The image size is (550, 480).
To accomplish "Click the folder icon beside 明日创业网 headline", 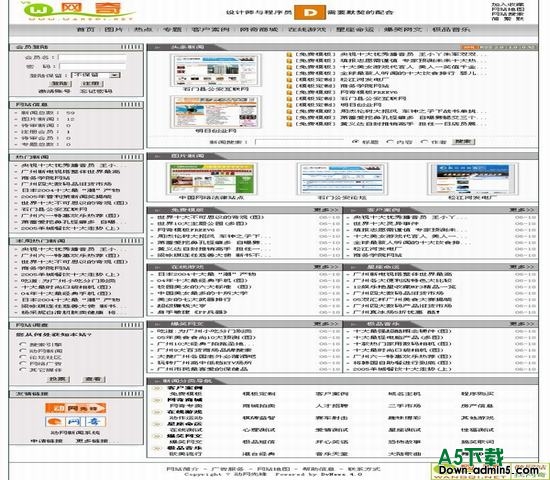I will pyautogui.click(x=289, y=105).
